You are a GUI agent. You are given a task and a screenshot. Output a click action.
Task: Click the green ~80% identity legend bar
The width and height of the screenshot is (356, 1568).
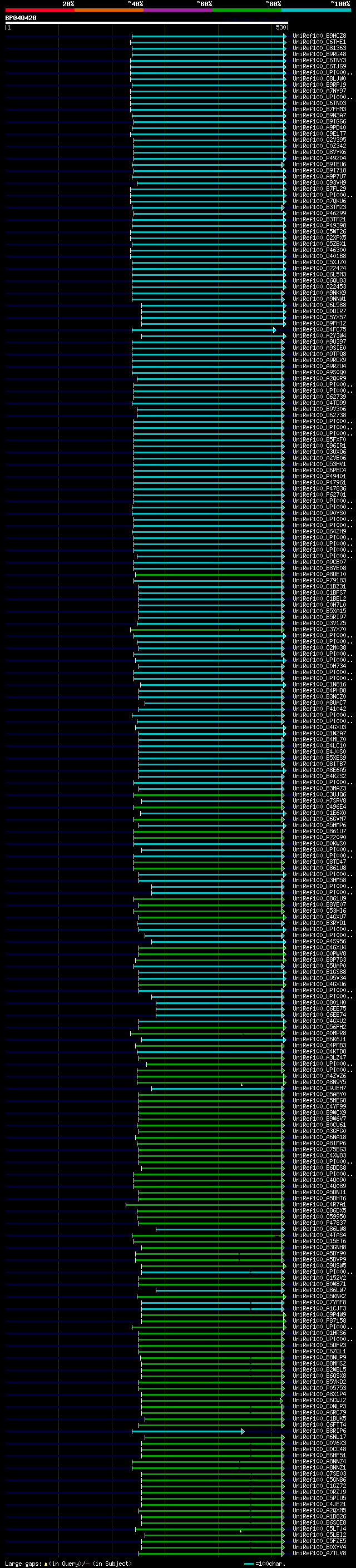[247, 10]
